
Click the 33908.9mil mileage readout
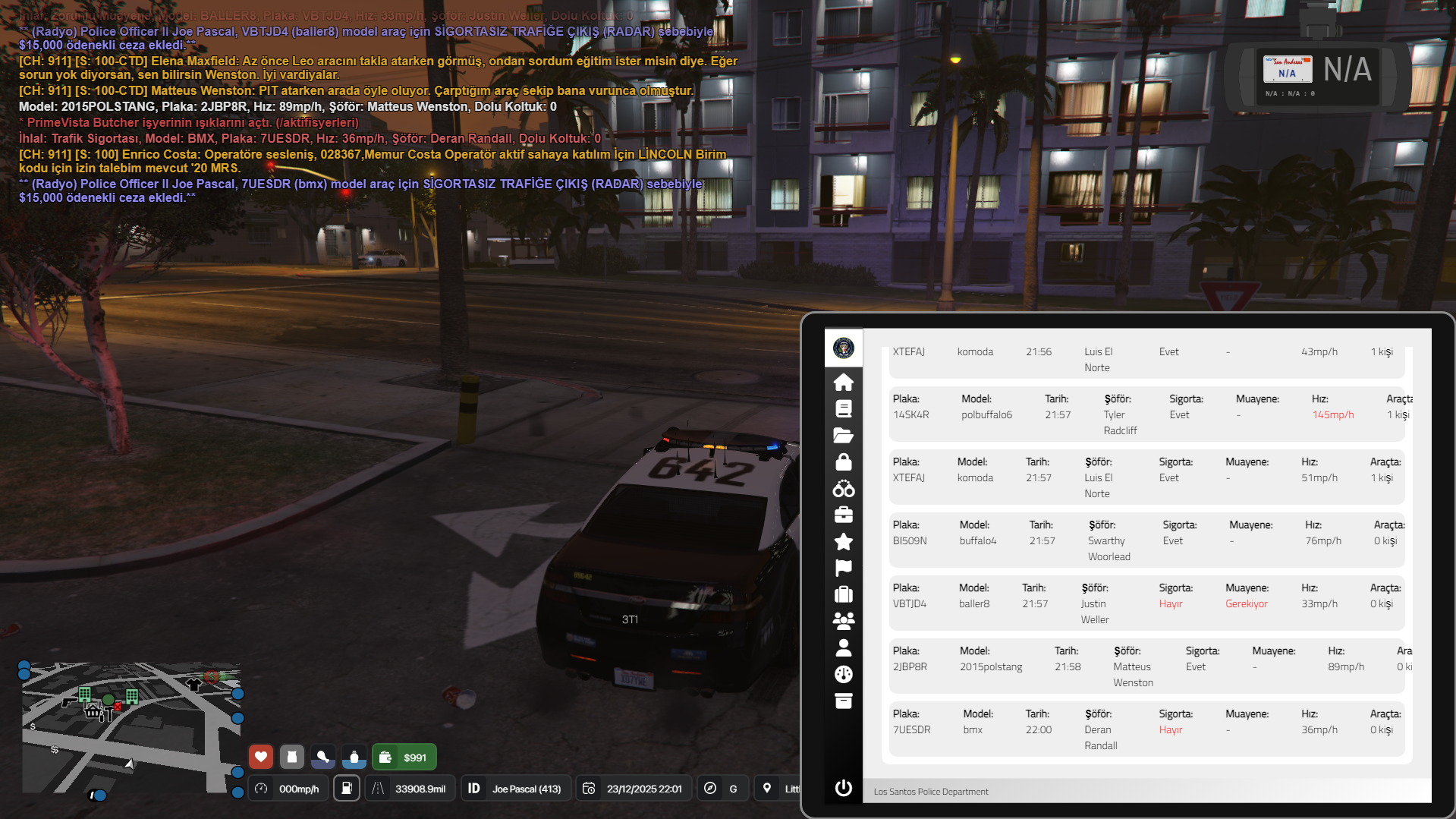[420, 789]
